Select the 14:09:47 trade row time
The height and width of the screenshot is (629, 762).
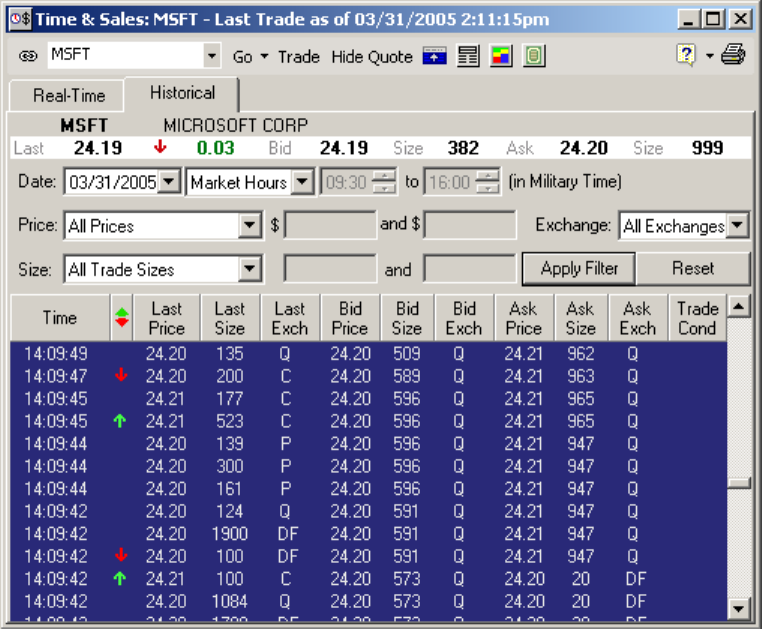click(55, 376)
